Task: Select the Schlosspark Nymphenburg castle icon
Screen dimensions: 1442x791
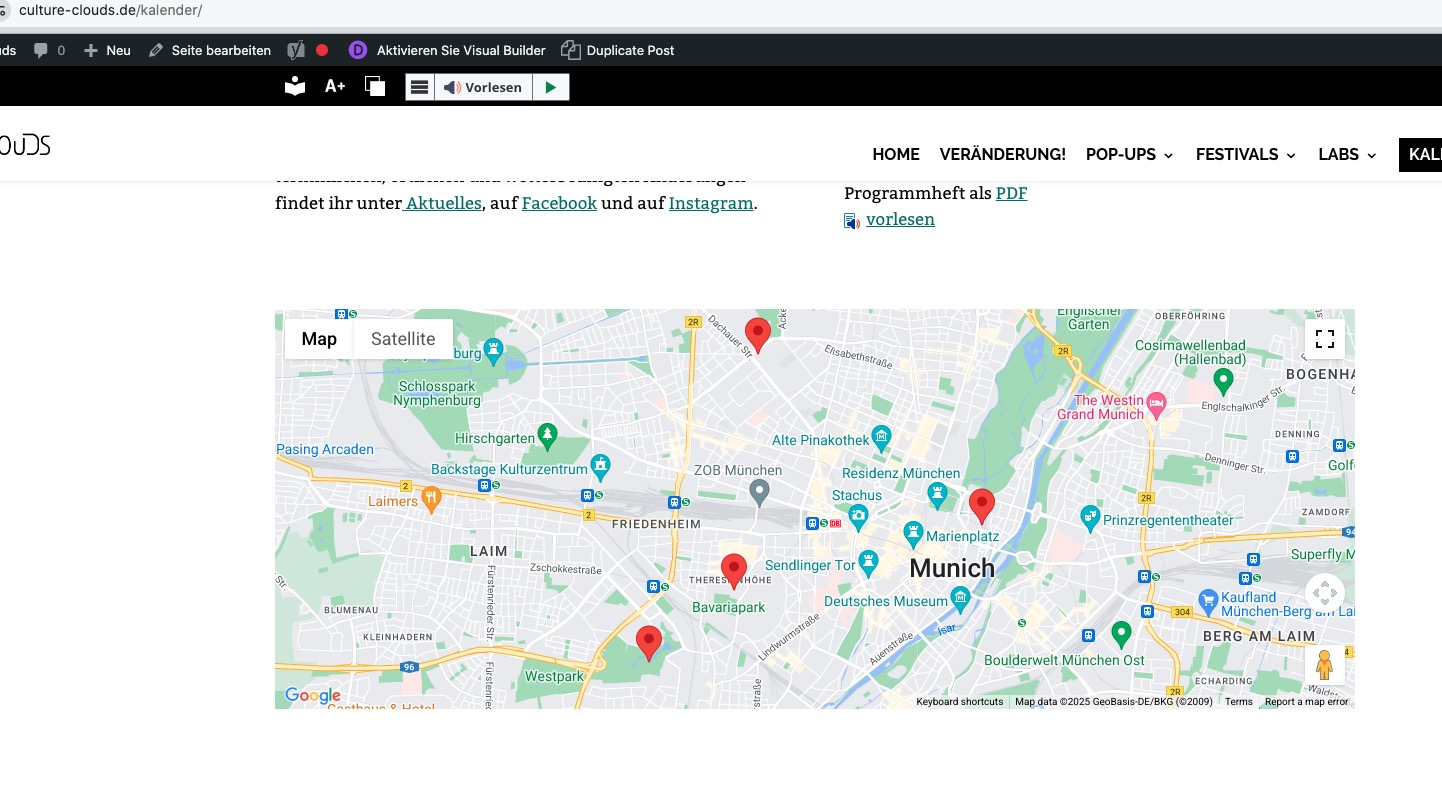Action: pos(492,349)
